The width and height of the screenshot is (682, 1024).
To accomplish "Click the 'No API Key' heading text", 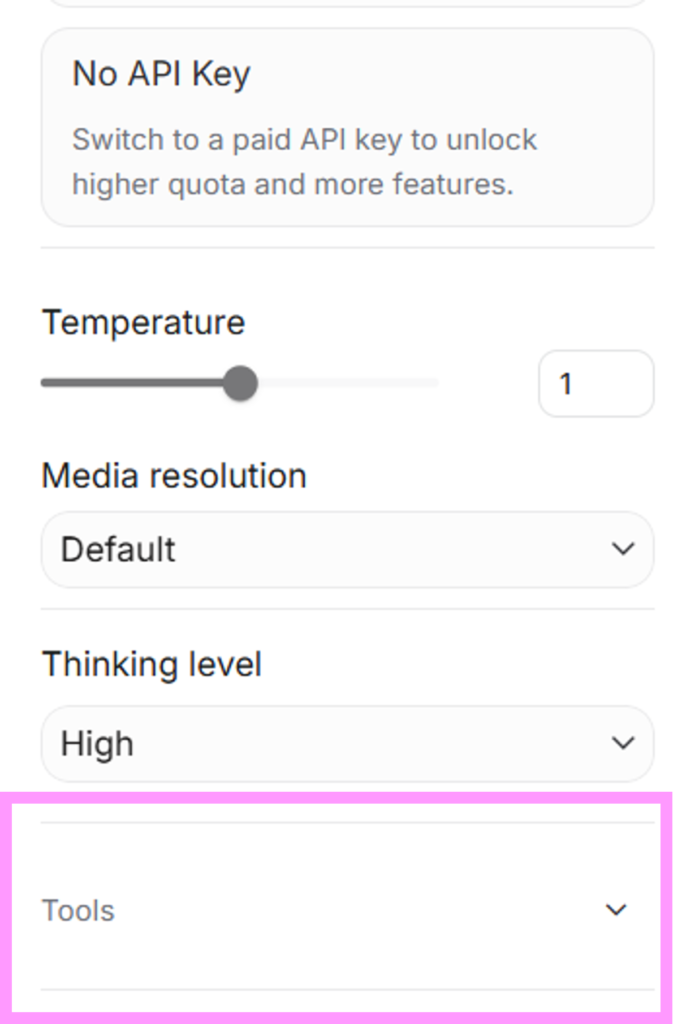I will coord(161,74).
